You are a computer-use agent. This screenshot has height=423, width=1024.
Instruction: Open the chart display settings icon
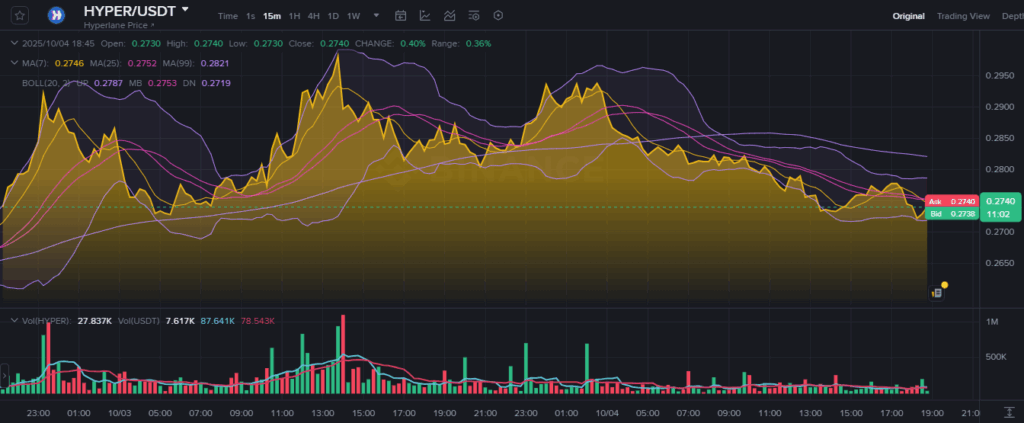[474, 16]
